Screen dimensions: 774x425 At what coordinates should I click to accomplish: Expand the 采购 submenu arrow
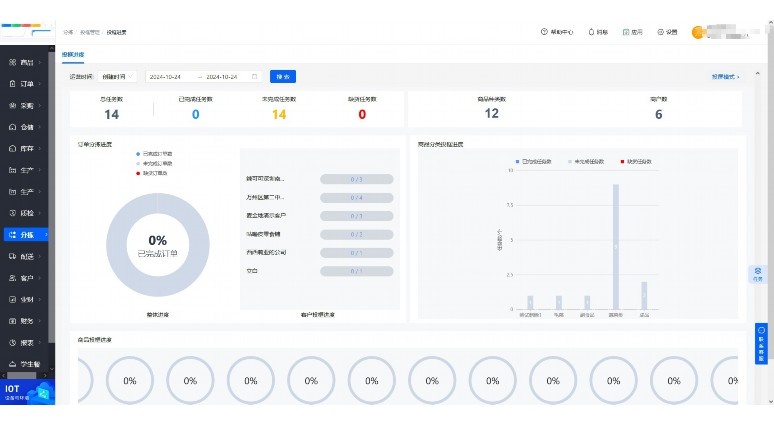[39, 106]
